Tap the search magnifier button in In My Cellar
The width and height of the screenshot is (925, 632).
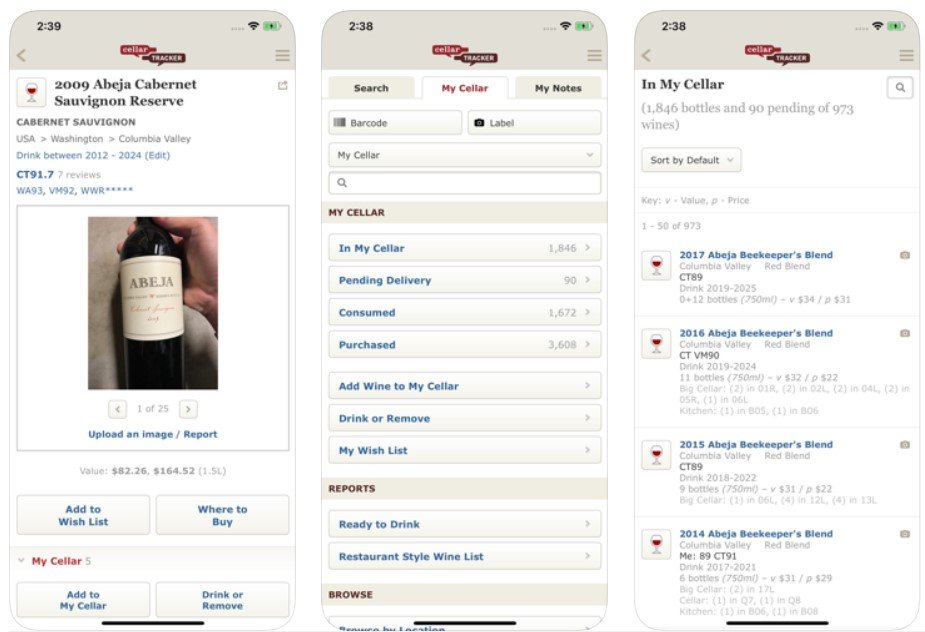[900, 87]
